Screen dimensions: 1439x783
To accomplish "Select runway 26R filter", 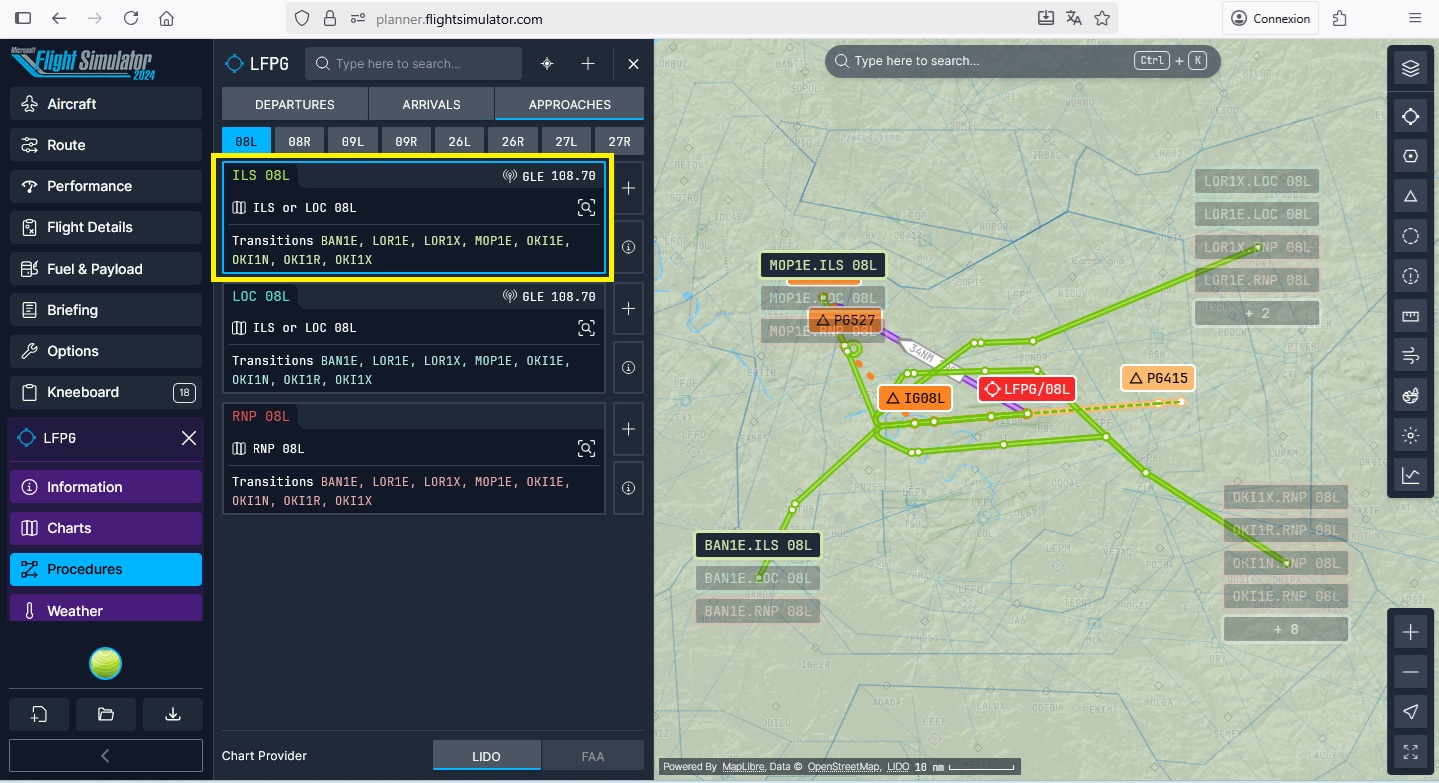I will click(x=513, y=142).
